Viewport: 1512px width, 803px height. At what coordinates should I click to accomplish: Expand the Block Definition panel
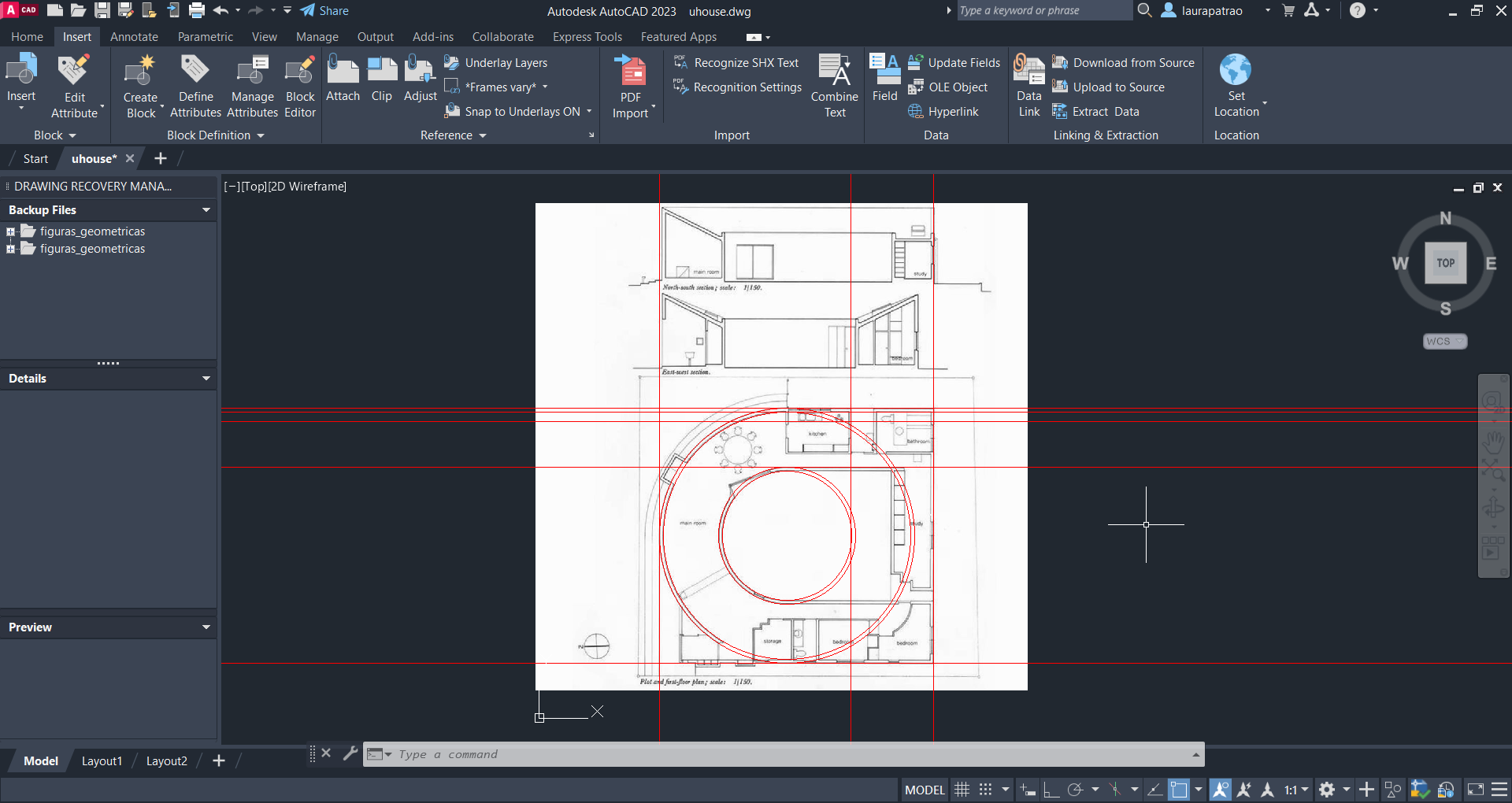pyautogui.click(x=215, y=135)
